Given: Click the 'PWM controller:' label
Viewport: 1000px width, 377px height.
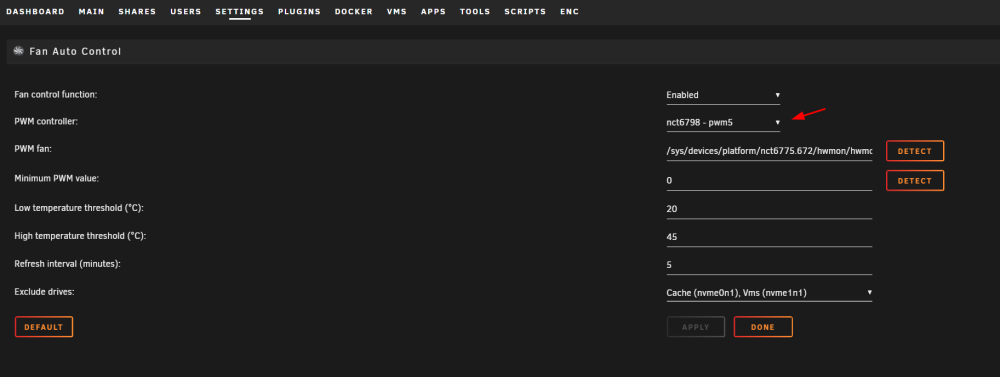Looking at the screenshot, I should [x=46, y=121].
